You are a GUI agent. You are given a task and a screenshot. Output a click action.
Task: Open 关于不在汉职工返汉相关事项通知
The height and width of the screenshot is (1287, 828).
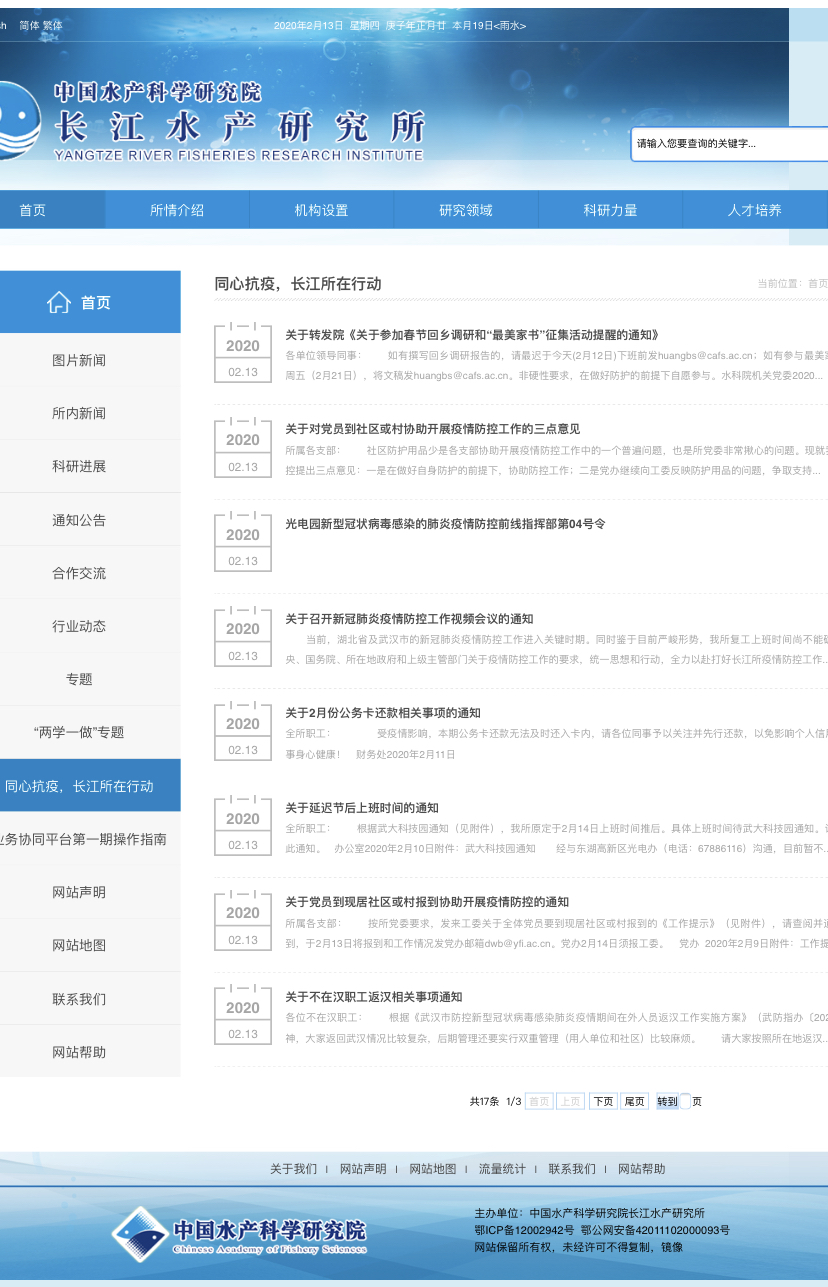pos(374,997)
